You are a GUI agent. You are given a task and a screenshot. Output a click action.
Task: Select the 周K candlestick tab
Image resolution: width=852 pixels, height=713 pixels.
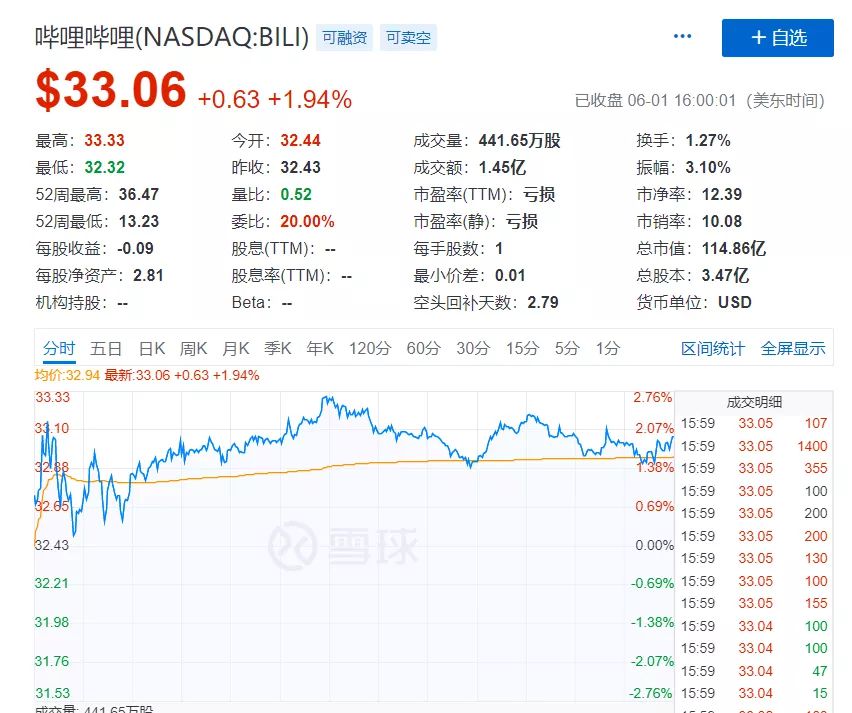[x=193, y=348]
